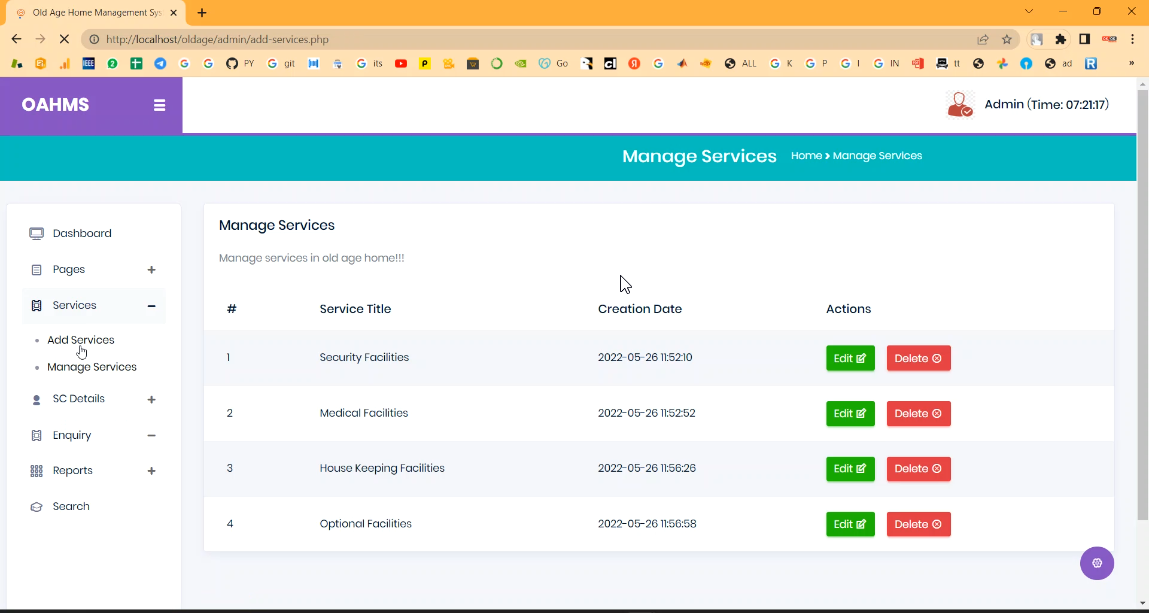Edit the Security Facilities service
The height and width of the screenshot is (613, 1149).
click(850, 358)
